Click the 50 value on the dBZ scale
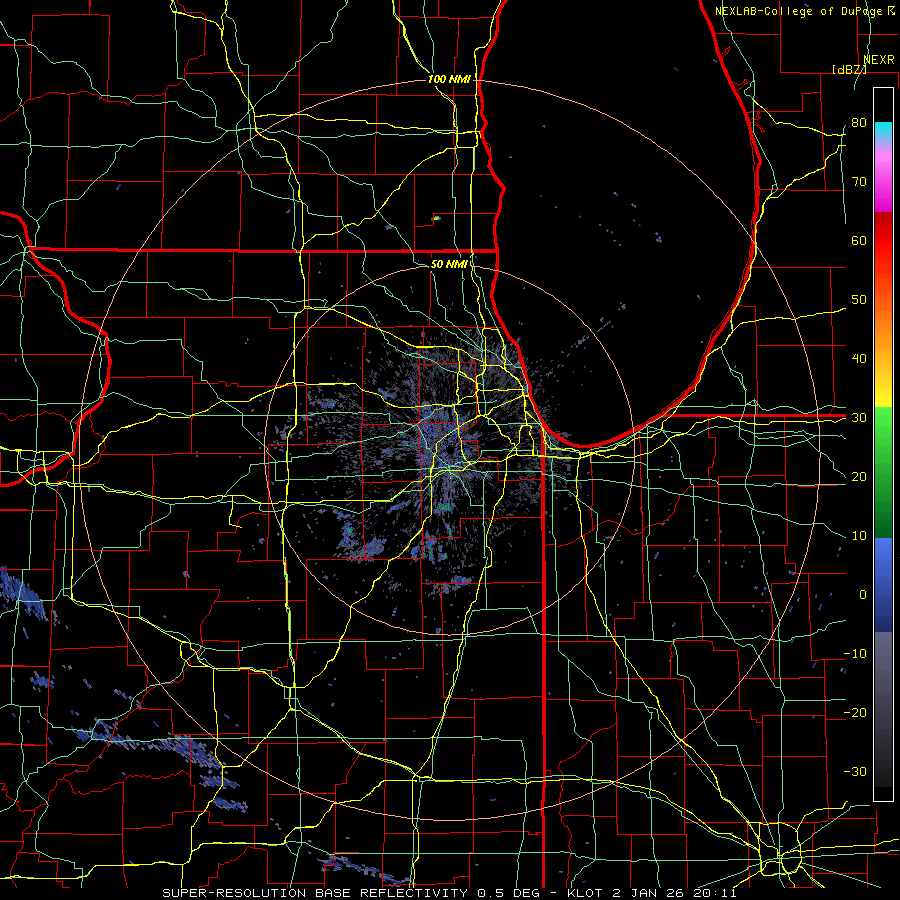 [x=859, y=300]
